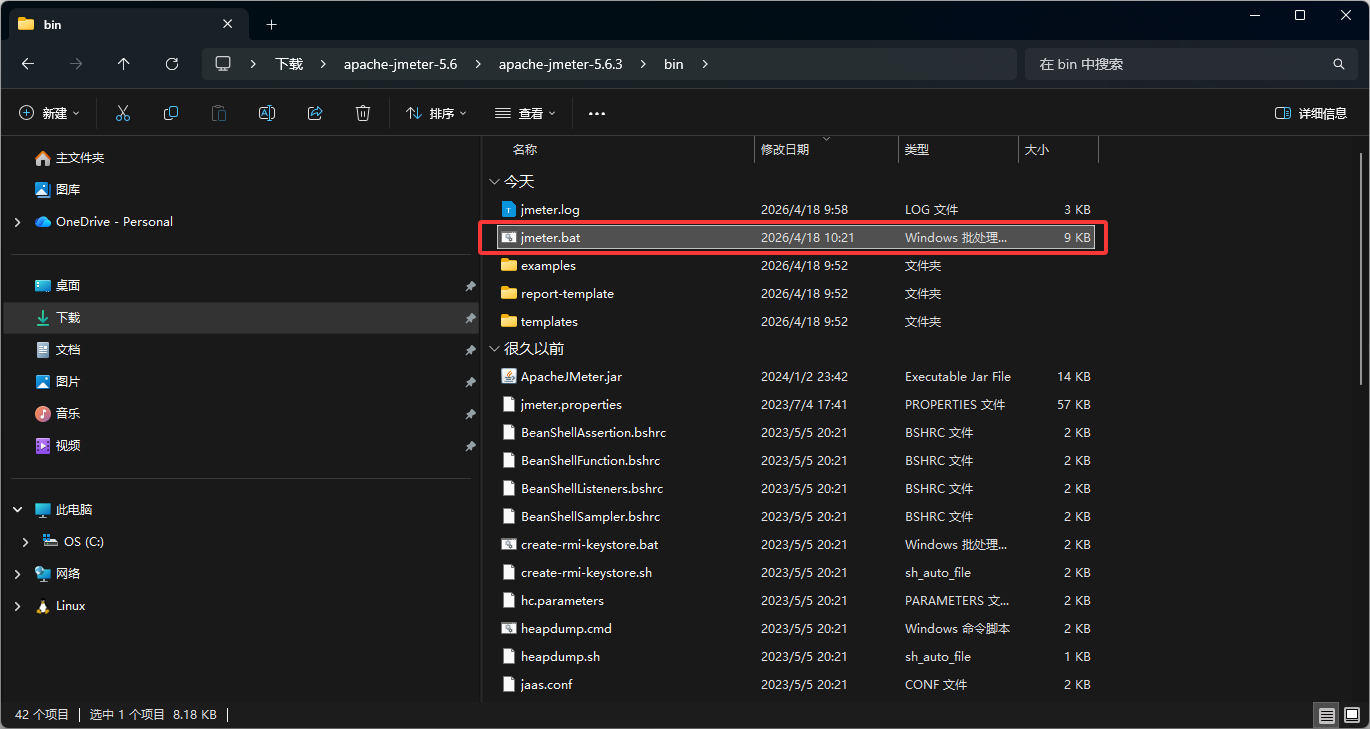Click the Delete trash icon
Image resolution: width=1370 pixels, height=729 pixels.
[x=363, y=114]
